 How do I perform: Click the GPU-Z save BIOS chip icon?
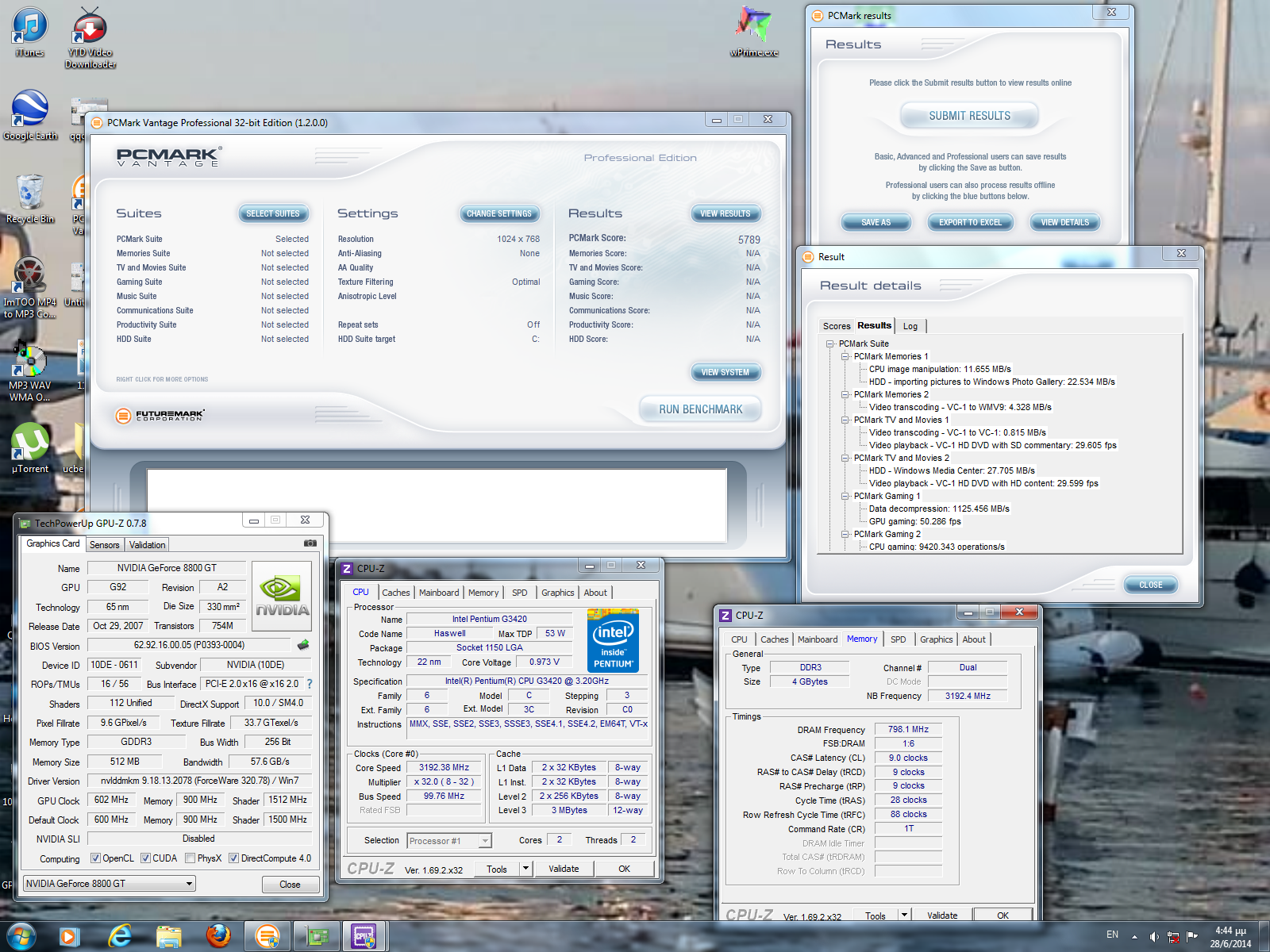303,645
